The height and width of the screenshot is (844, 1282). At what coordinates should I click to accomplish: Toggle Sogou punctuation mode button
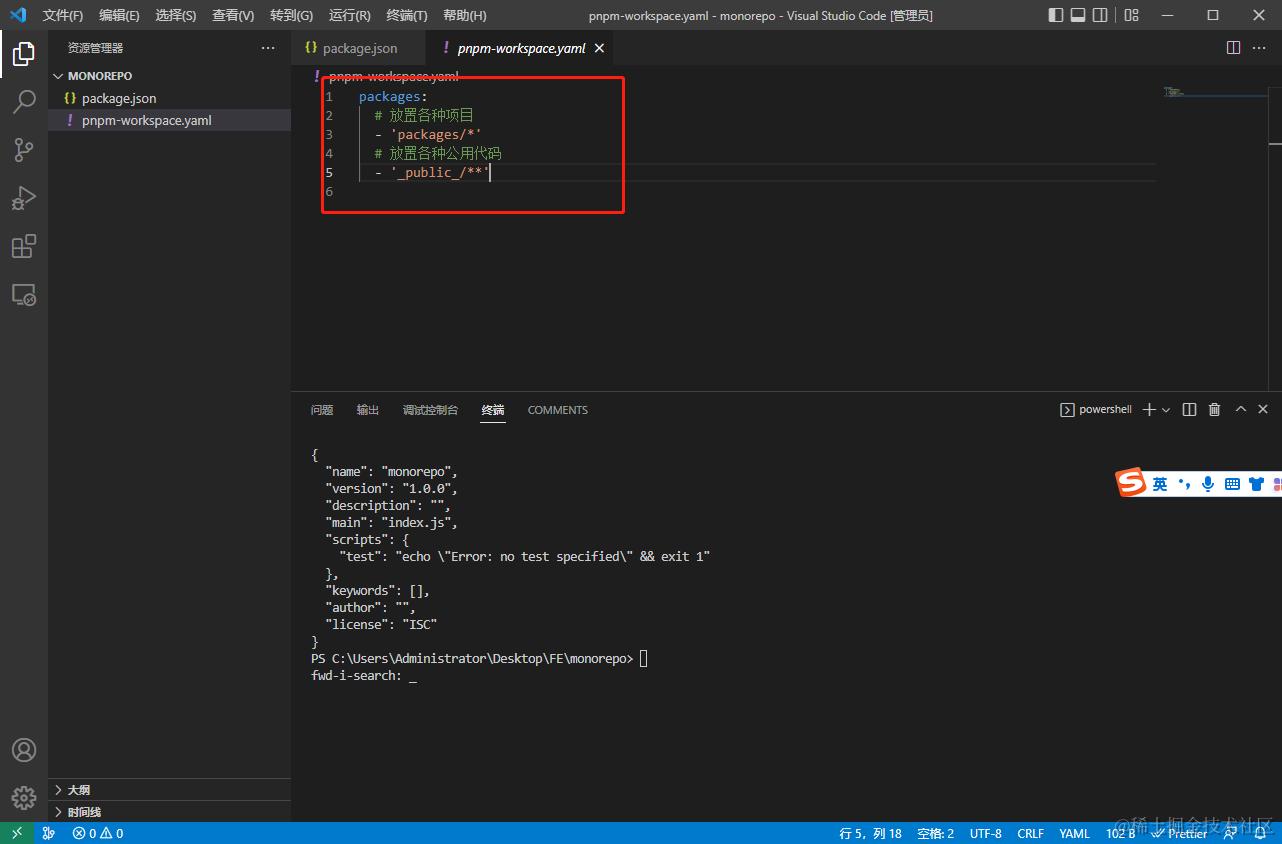click(x=1184, y=484)
